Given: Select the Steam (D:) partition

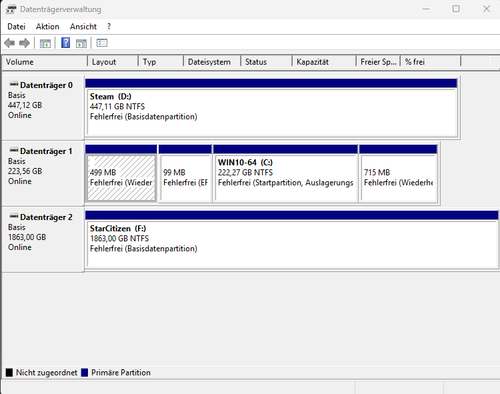Looking at the screenshot, I should pos(271,108).
